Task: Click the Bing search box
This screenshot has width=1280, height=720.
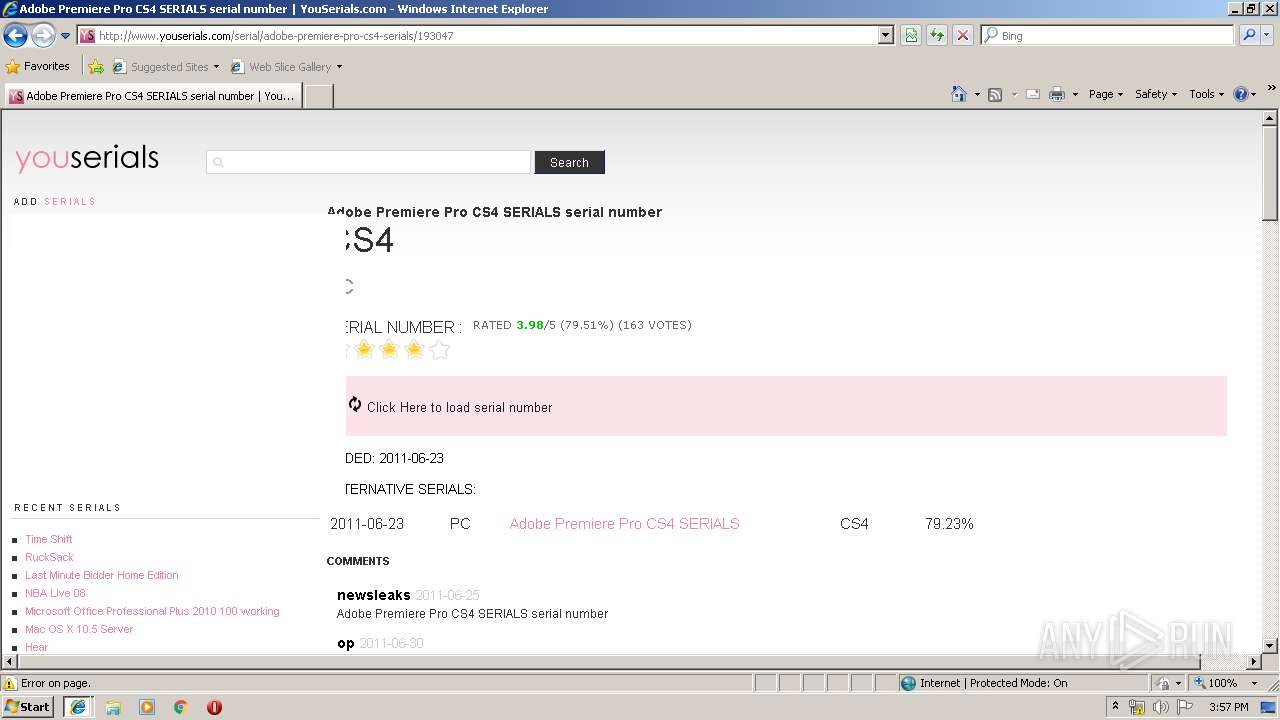Action: click(1108, 35)
